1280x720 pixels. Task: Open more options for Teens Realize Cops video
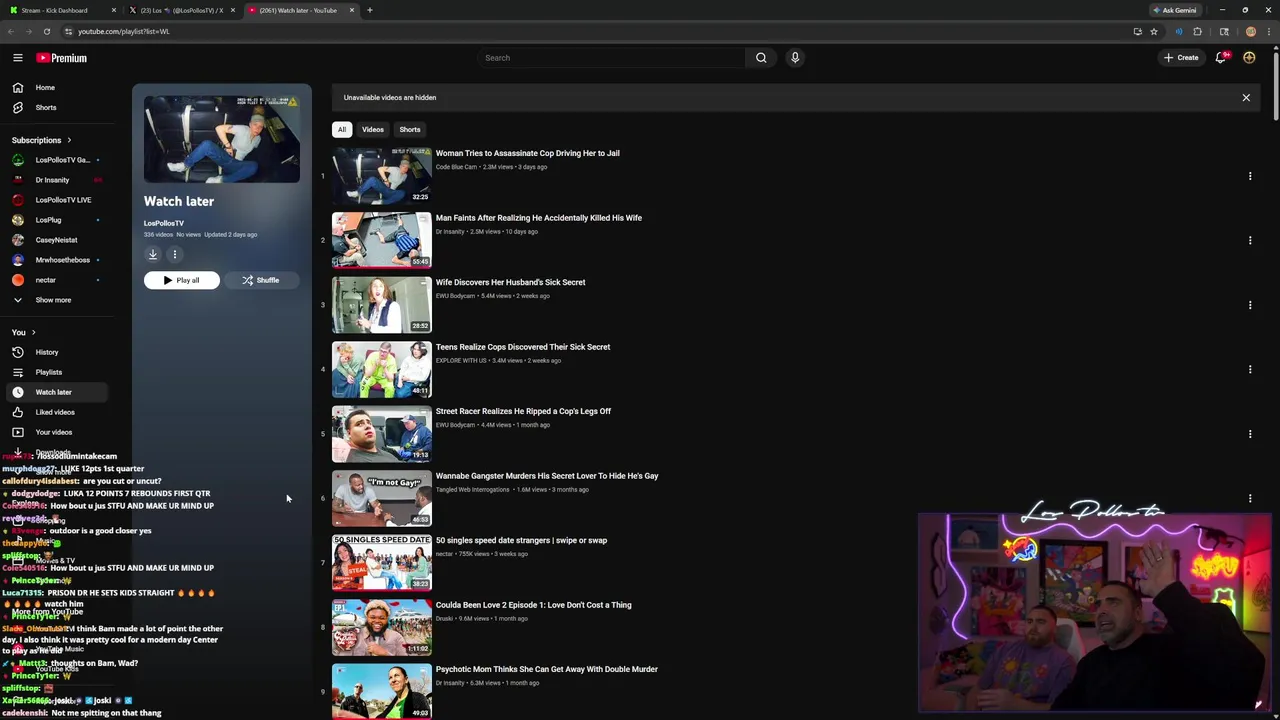pos(1249,369)
